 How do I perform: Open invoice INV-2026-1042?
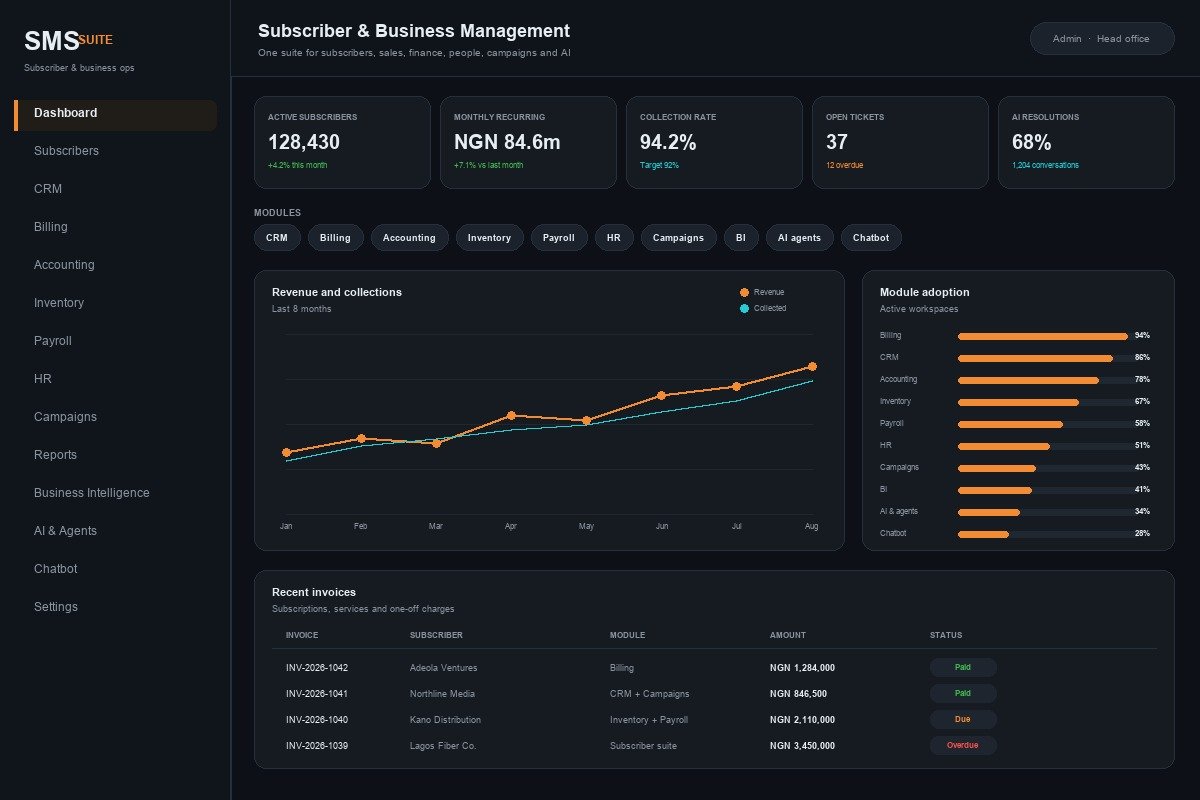tap(317, 668)
